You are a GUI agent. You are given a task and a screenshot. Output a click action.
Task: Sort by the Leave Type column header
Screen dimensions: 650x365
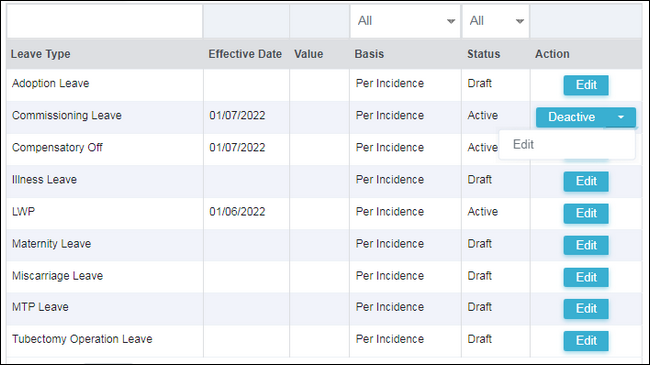click(41, 54)
